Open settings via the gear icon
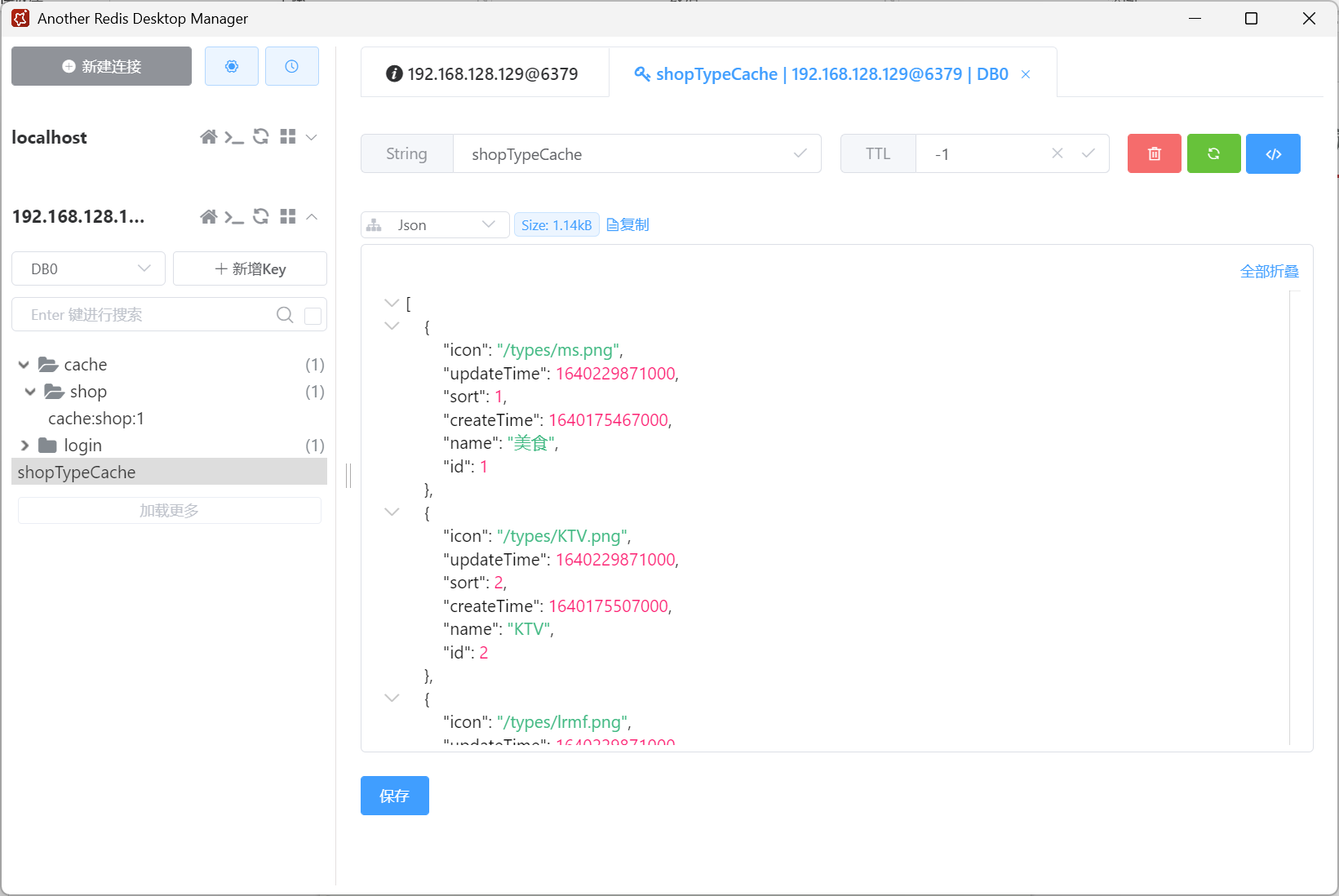Image resolution: width=1339 pixels, height=896 pixels. [x=232, y=66]
